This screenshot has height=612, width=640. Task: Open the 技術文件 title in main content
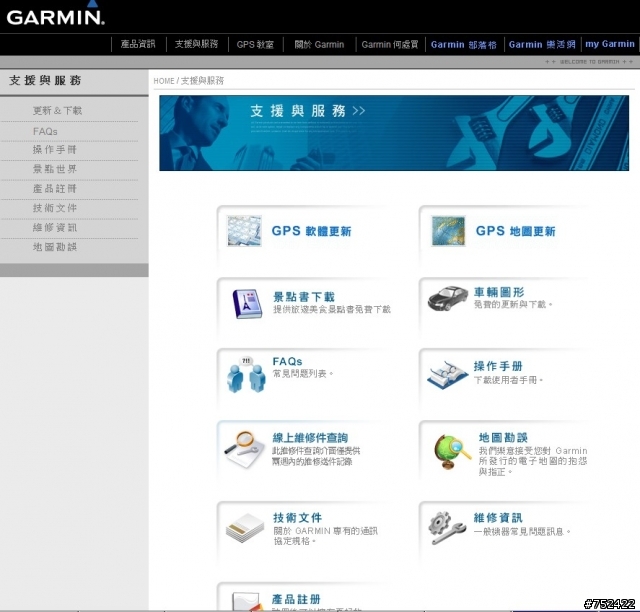point(298,518)
